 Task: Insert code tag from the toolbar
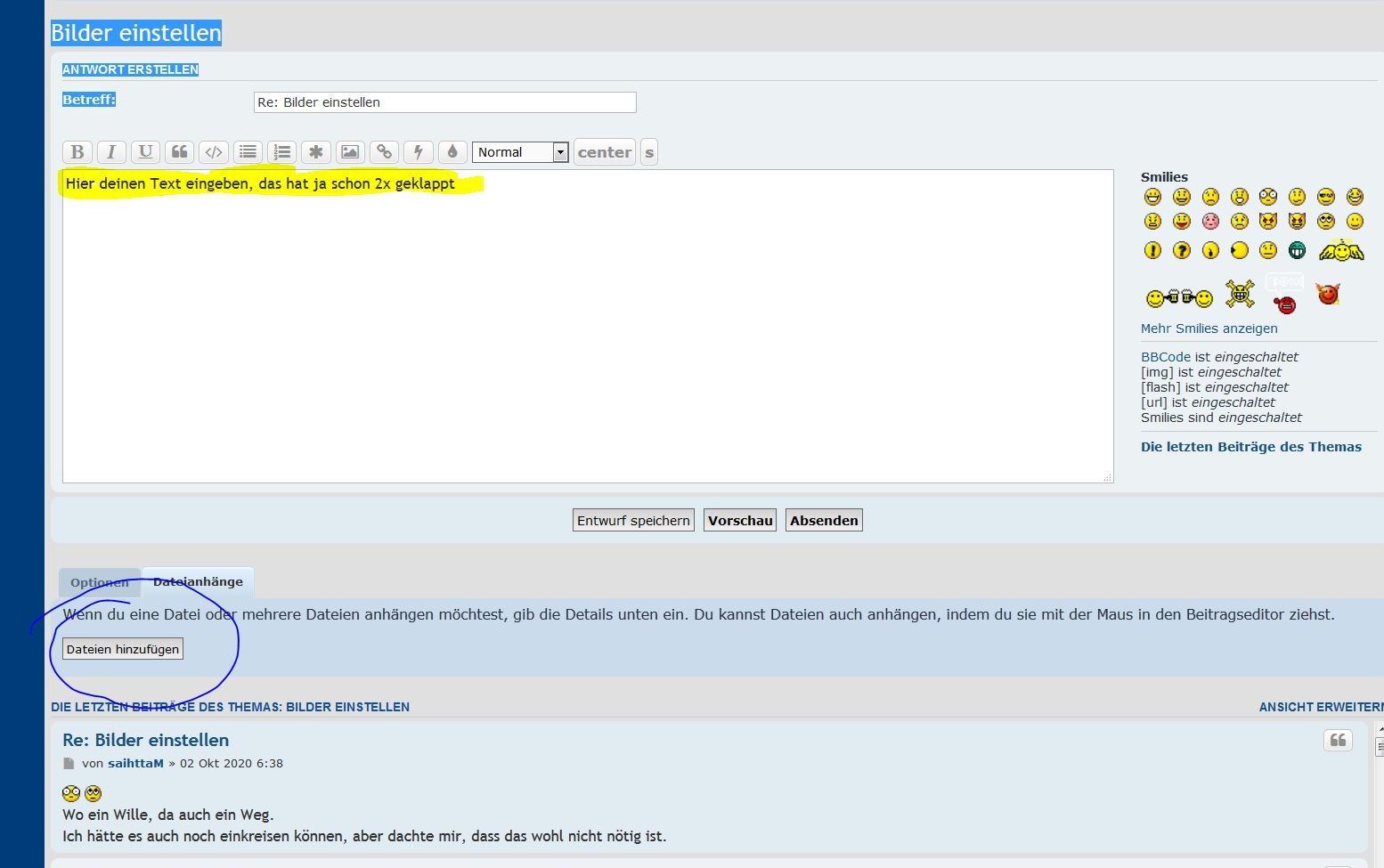[214, 152]
